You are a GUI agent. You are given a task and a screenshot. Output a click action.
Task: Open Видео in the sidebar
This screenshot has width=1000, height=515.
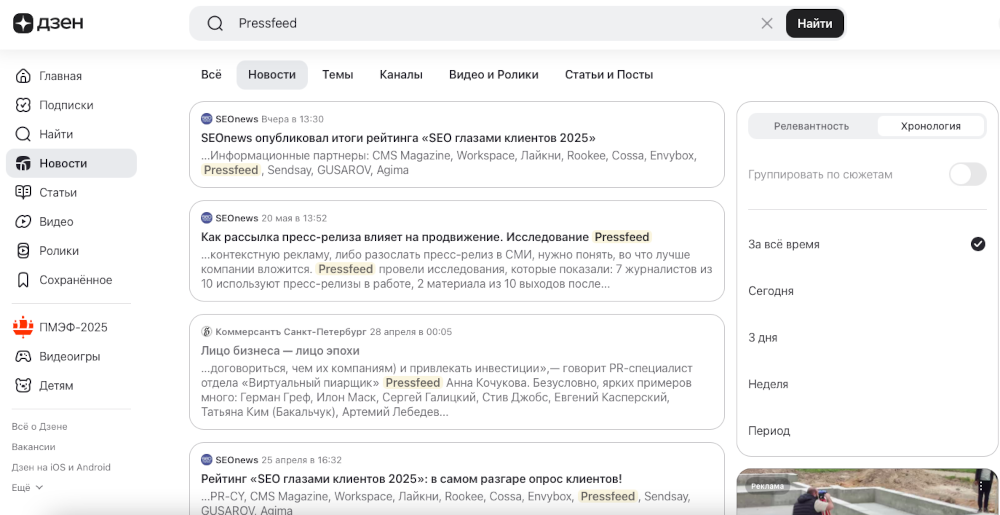(x=71, y=222)
